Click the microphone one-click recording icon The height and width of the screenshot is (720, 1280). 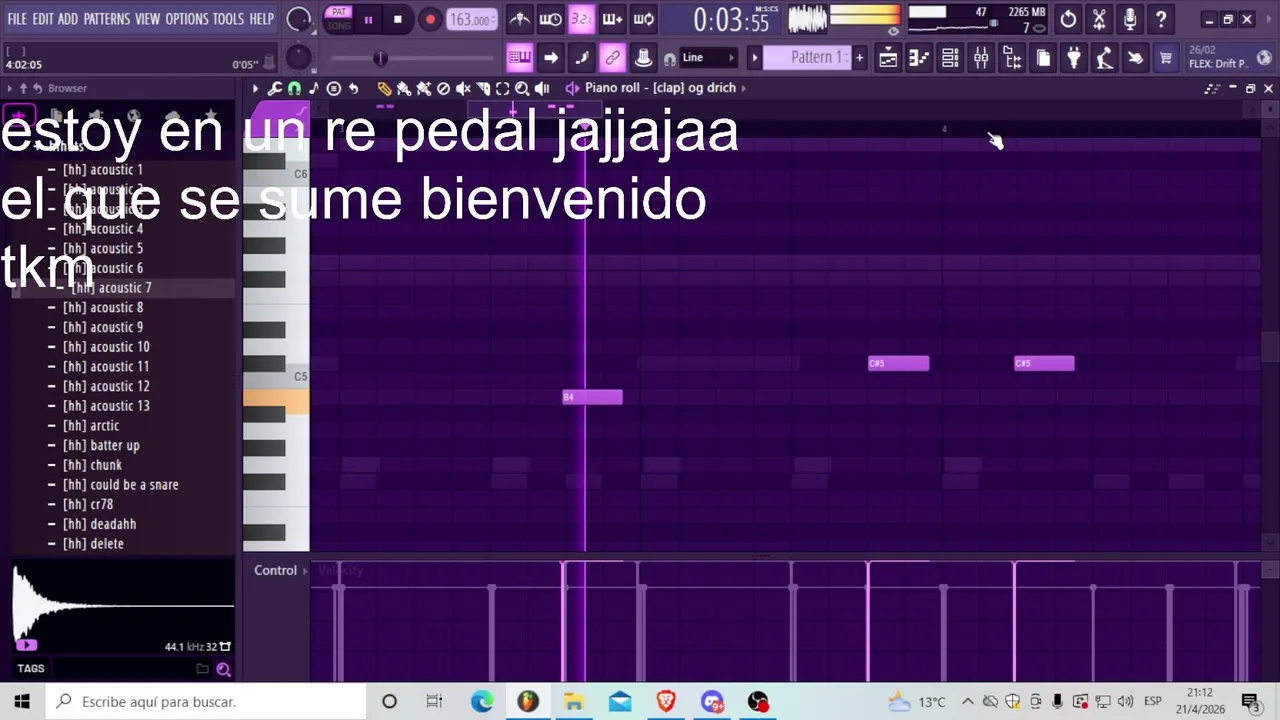1130,19
